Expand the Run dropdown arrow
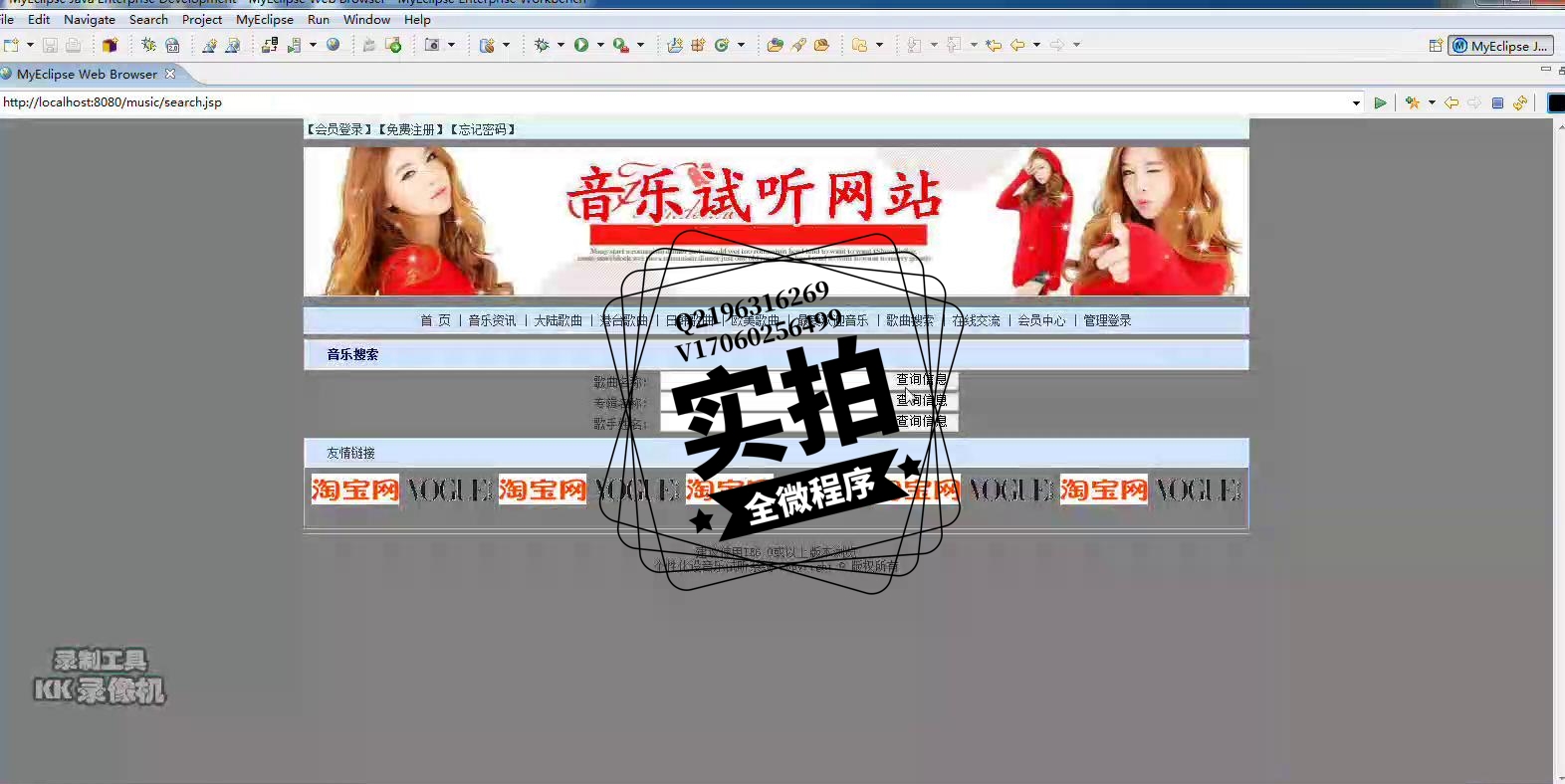Image resolution: width=1565 pixels, height=784 pixels. tap(600, 45)
